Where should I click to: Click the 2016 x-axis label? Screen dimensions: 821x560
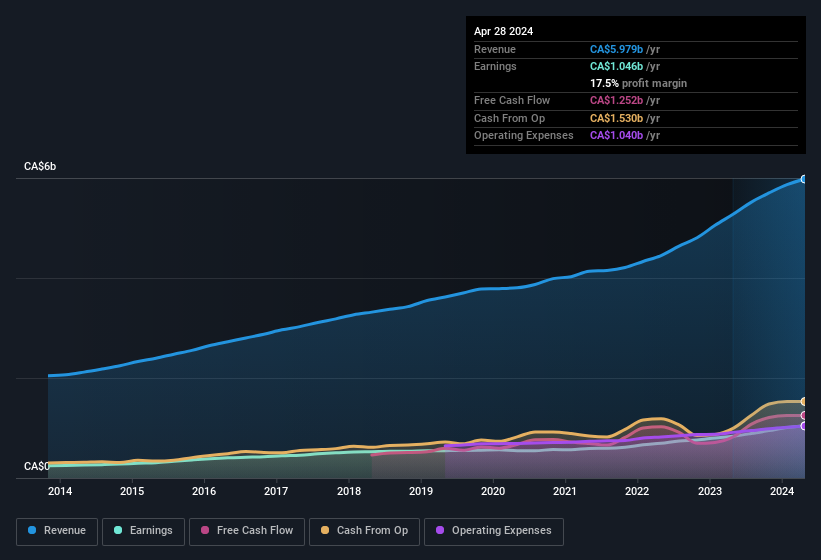(x=204, y=491)
